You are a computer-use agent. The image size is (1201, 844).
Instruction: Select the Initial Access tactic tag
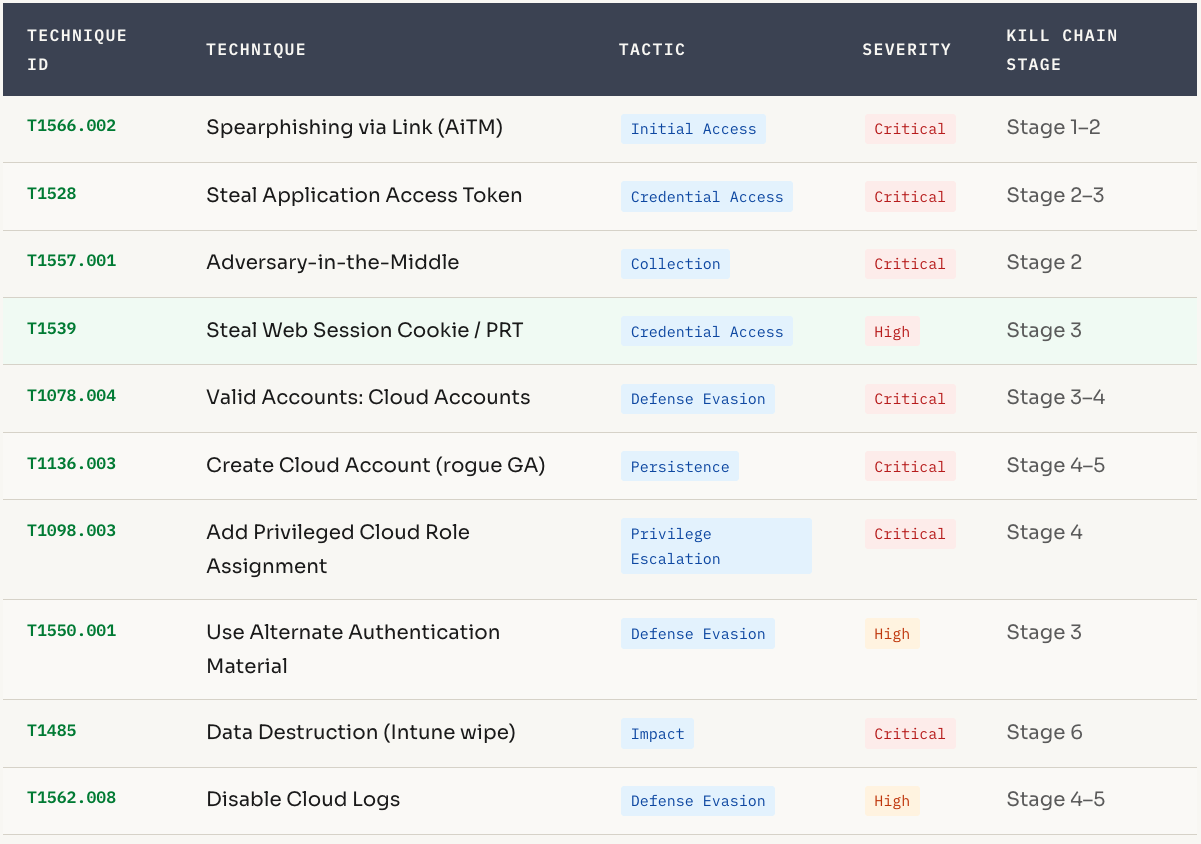[693, 129]
